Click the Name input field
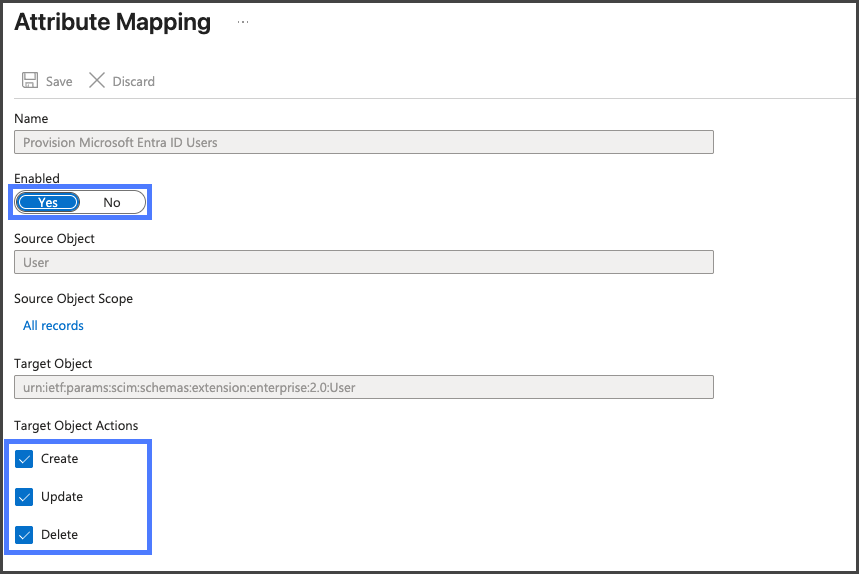This screenshot has height=574, width=859. pyautogui.click(x=363, y=142)
